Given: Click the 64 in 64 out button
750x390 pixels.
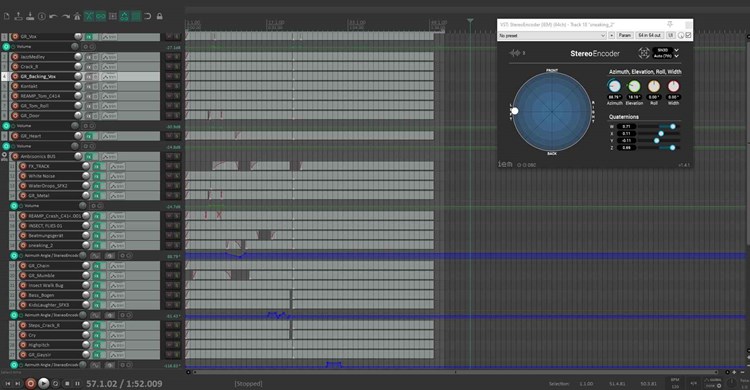Looking at the screenshot, I should tap(649, 35).
